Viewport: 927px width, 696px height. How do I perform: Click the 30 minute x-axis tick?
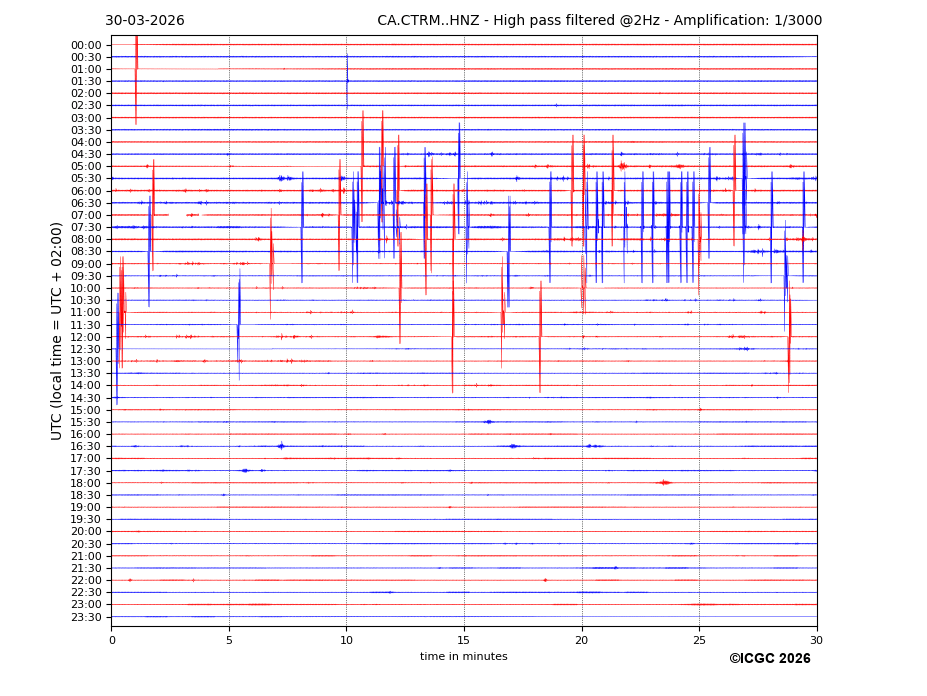coord(817,640)
